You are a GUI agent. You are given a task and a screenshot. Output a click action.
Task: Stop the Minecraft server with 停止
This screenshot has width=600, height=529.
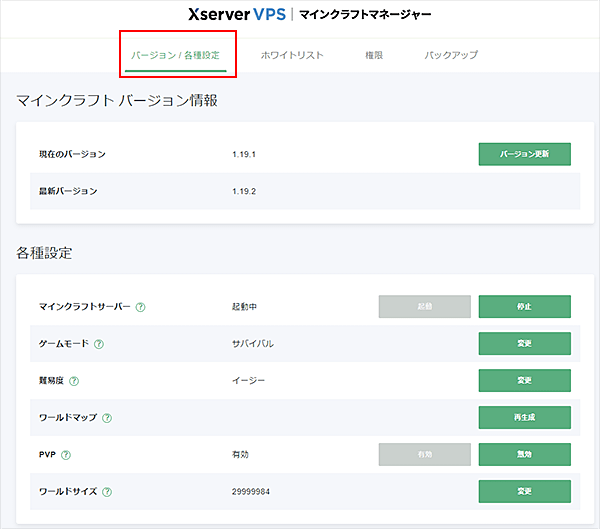525,306
